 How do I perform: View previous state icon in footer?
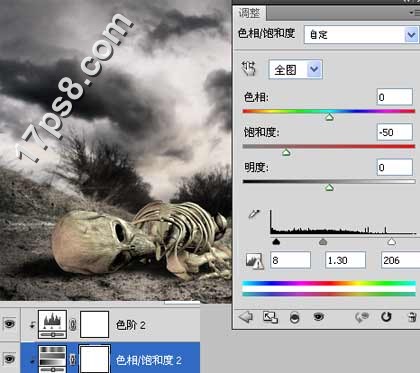coord(362,317)
